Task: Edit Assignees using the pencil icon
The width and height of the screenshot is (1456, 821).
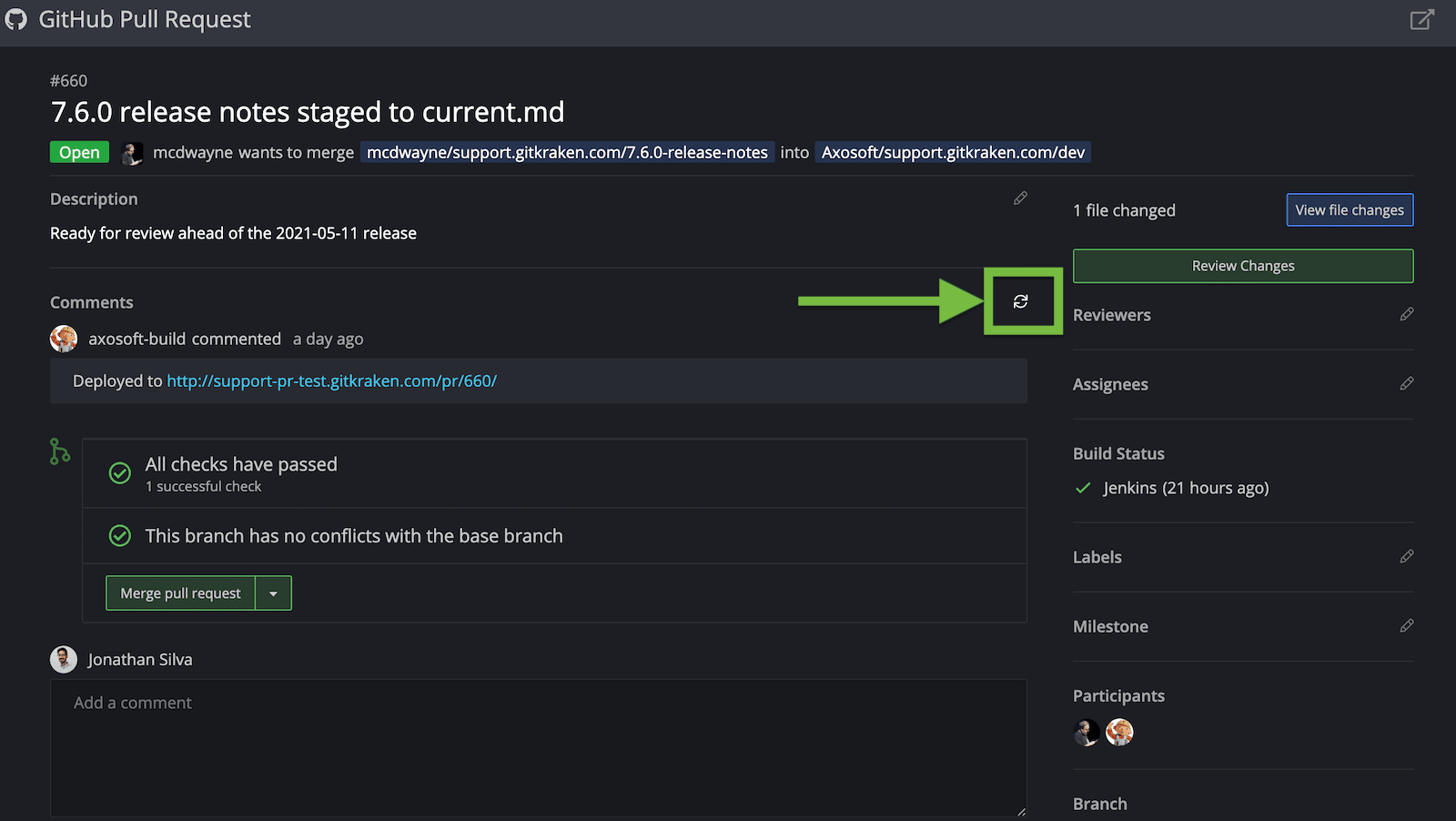Action: 1407,383
